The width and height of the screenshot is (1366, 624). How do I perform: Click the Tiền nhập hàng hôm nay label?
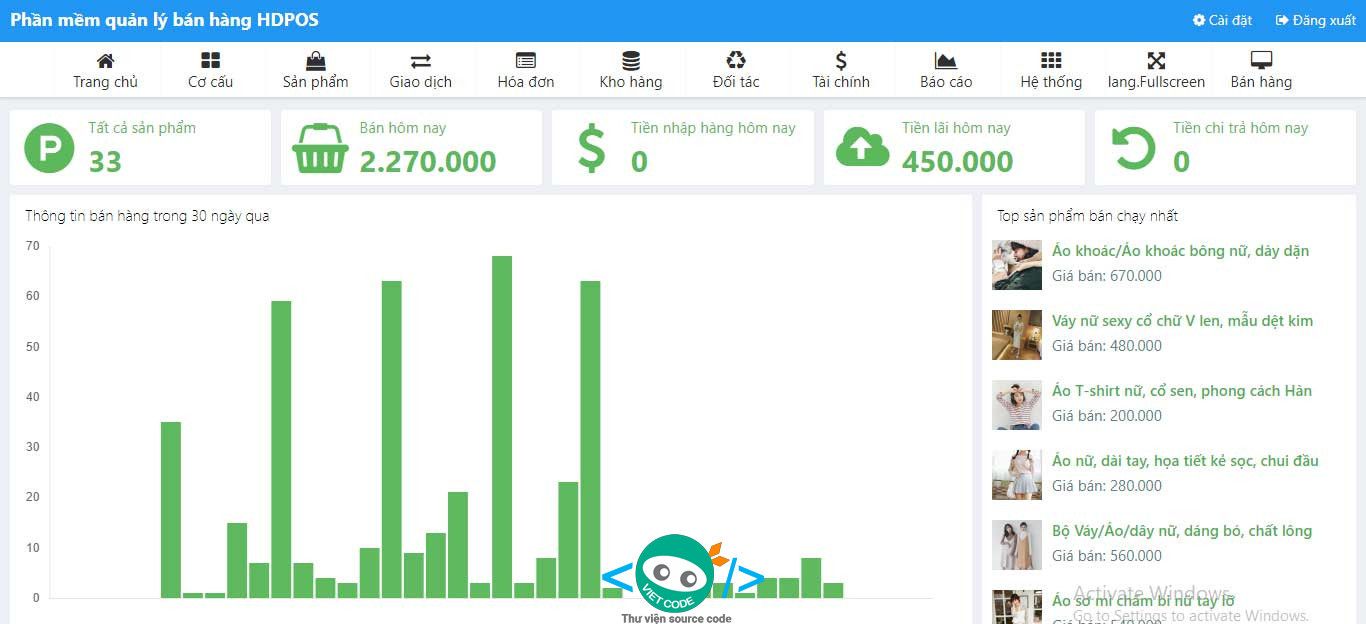click(x=713, y=128)
